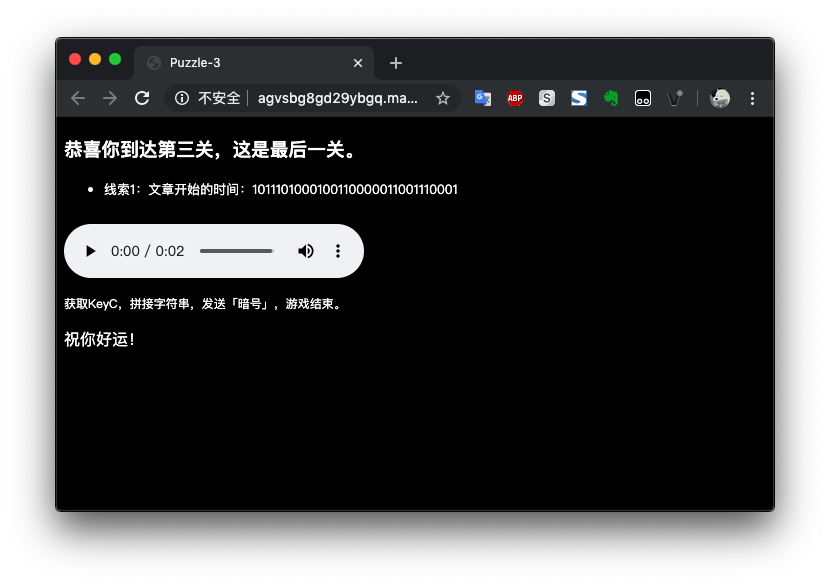Click the audio time display 0:00 / 0:02
Viewport: 830px width, 585px height.
[148, 251]
